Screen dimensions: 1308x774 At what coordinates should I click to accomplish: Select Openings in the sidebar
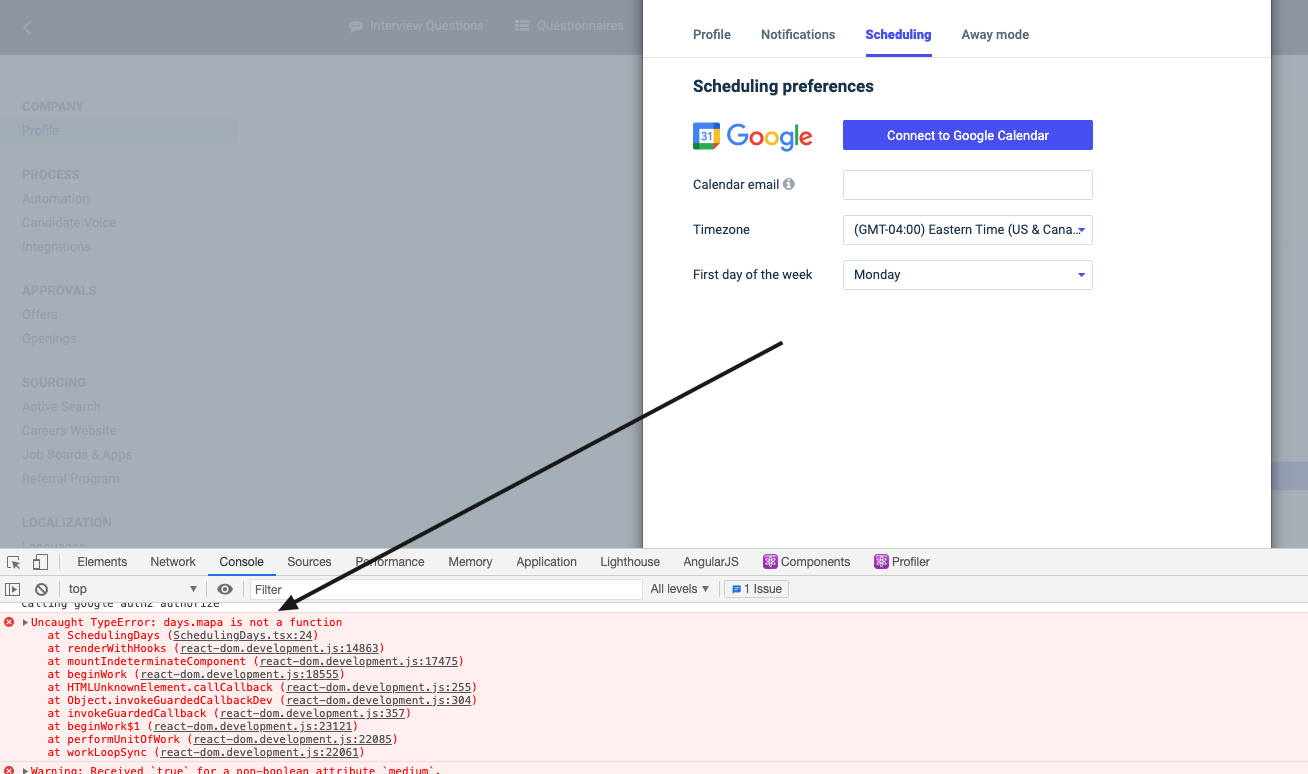(x=49, y=338)
